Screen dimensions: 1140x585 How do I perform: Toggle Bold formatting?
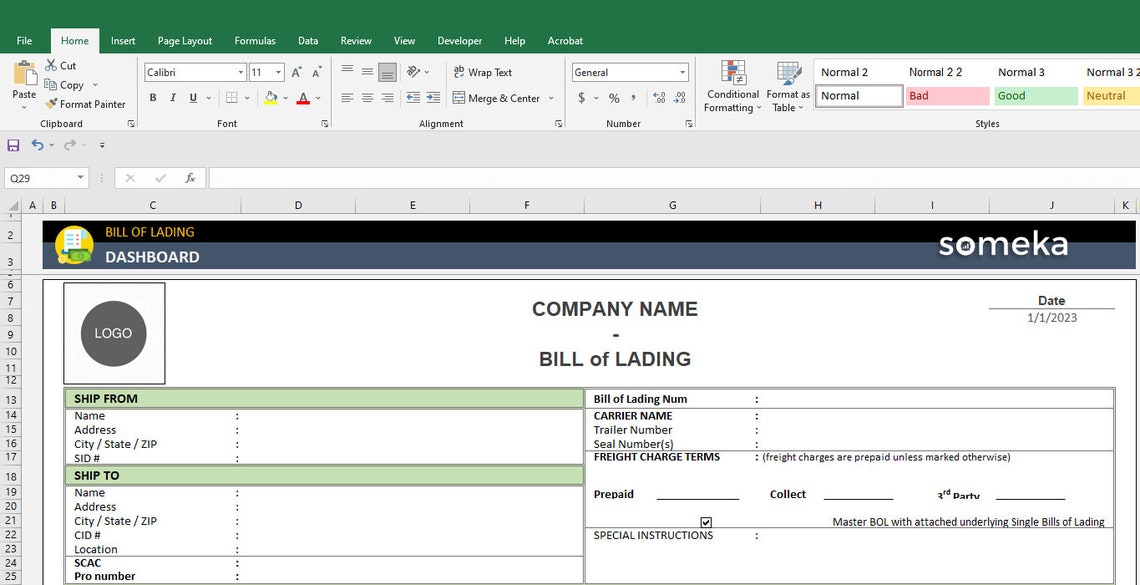(152, 97)
